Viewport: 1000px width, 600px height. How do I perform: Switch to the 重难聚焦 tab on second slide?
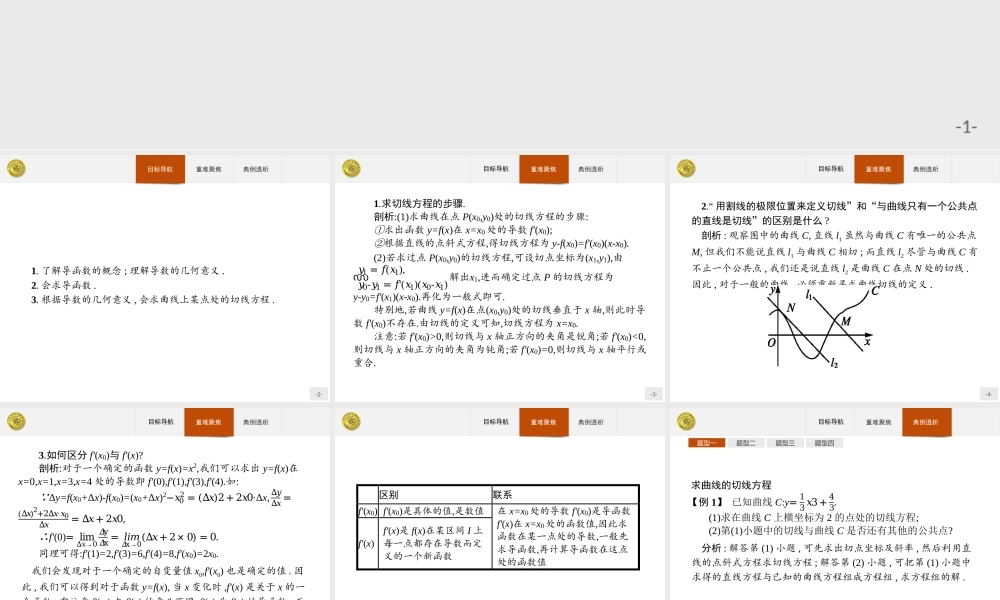coord(542,168)
